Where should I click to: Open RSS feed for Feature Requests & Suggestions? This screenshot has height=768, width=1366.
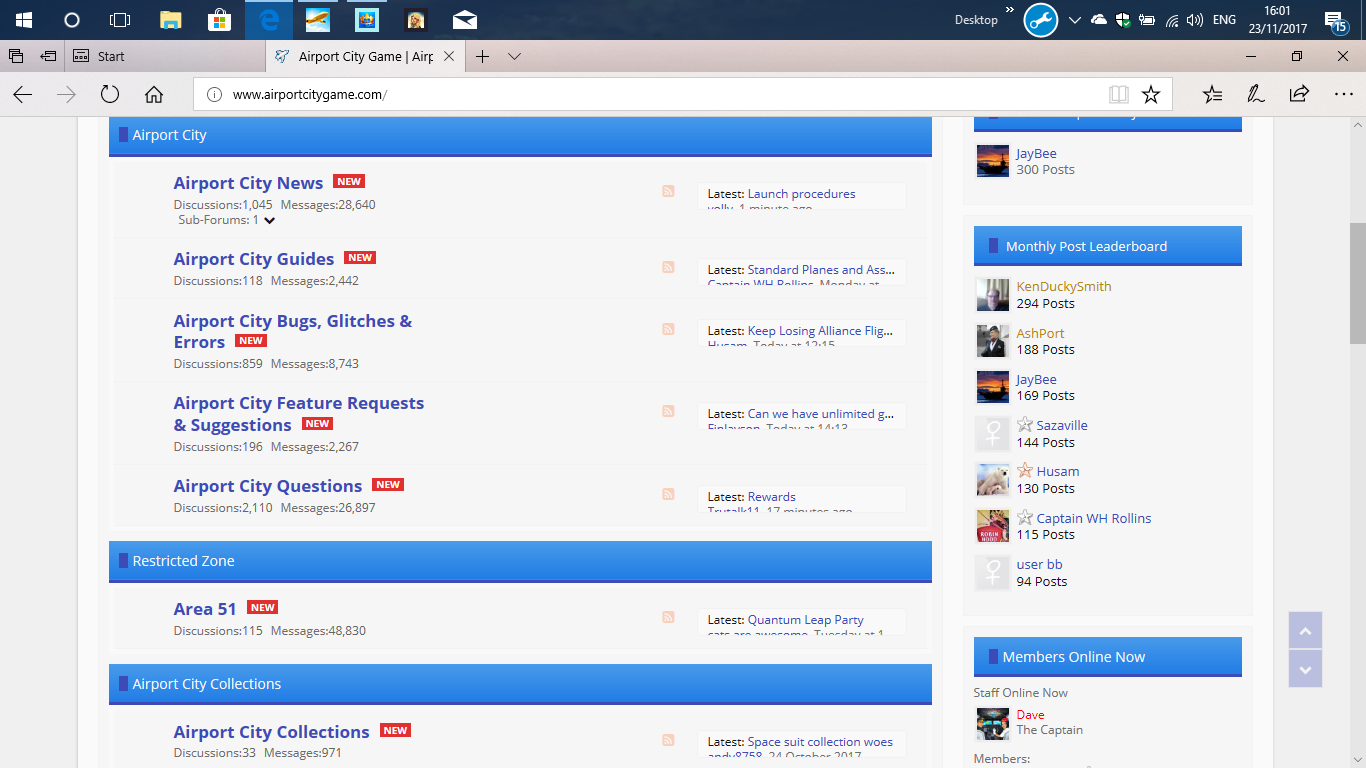click(x=668, y=411)
